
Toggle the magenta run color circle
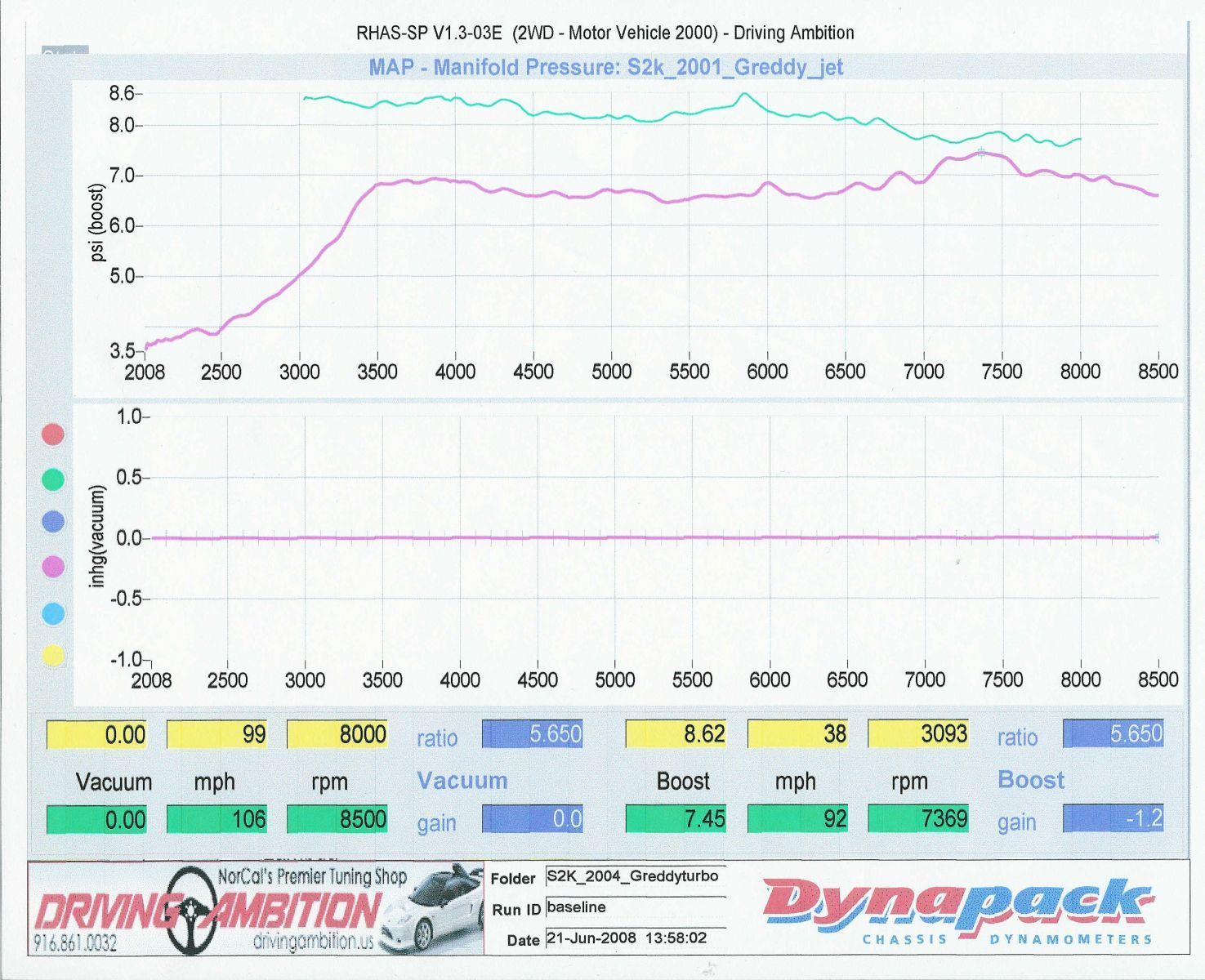point(53,567)
